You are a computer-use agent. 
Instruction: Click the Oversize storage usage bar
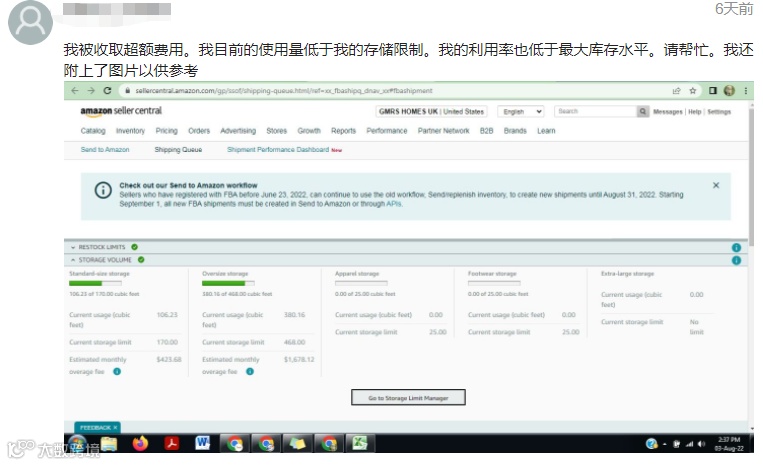[x=228, y=283]
